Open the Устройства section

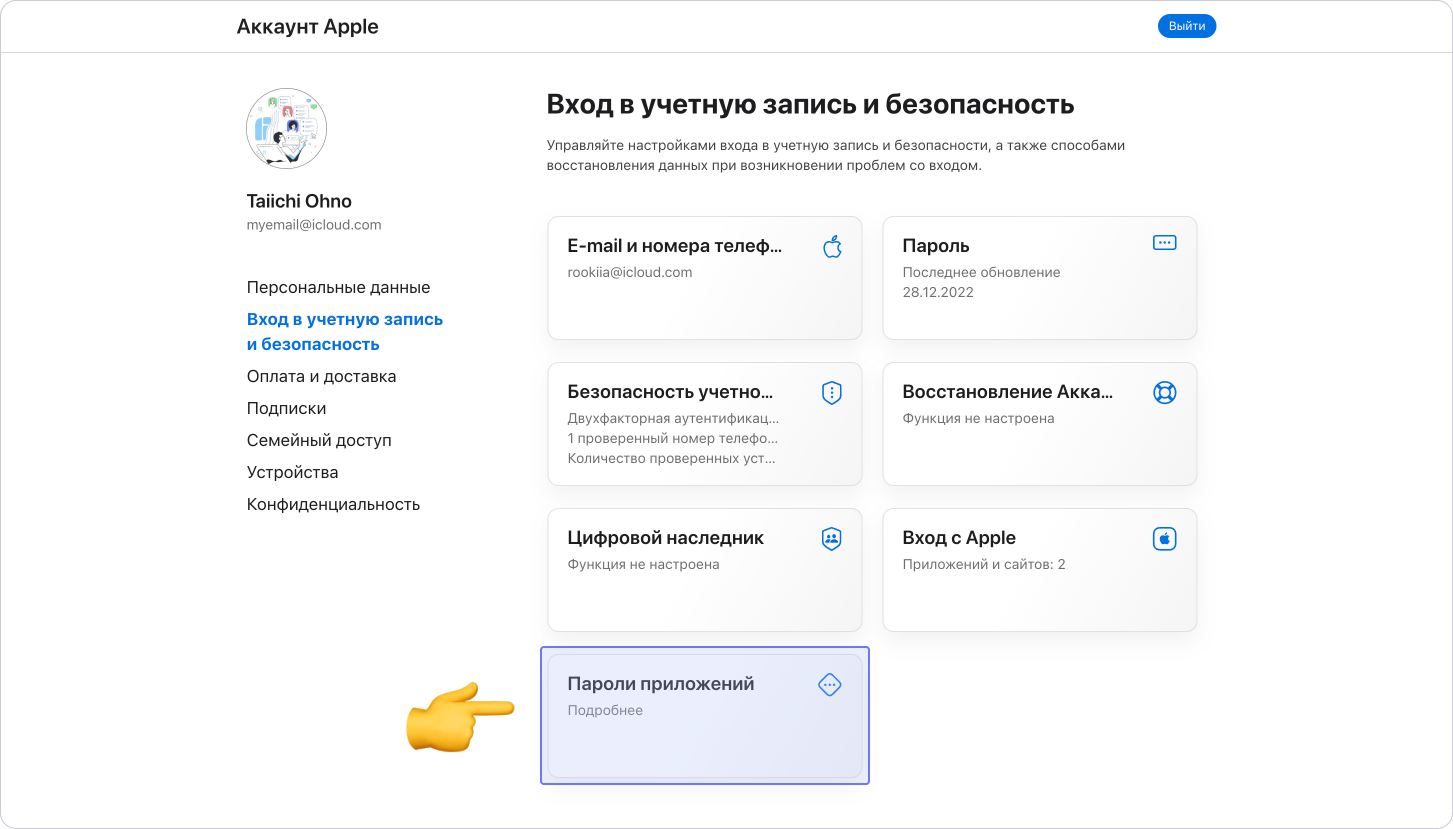tap(292, 473)
